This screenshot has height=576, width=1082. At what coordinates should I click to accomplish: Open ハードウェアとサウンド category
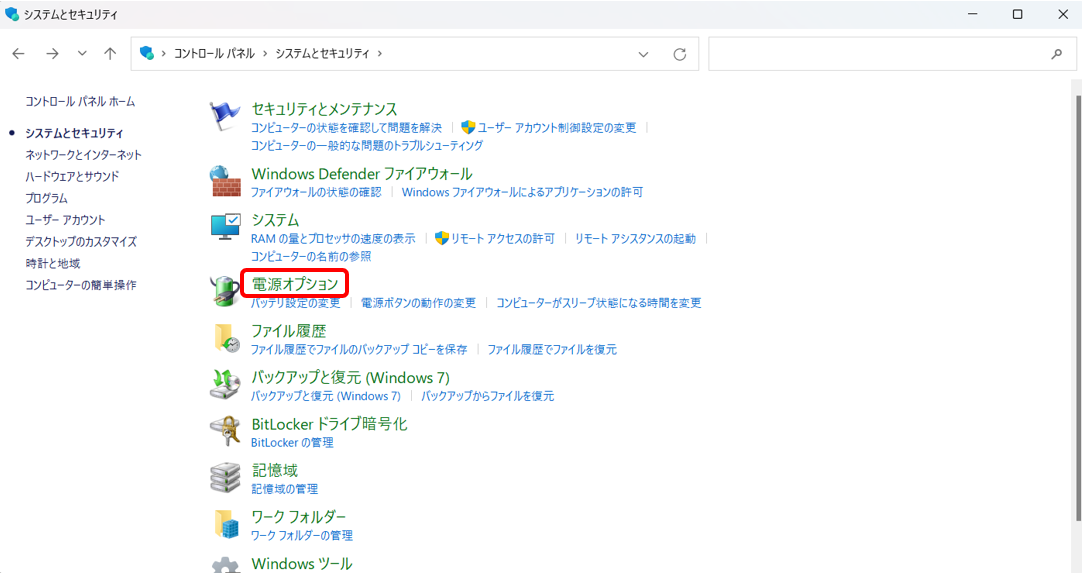pos(72,176)
